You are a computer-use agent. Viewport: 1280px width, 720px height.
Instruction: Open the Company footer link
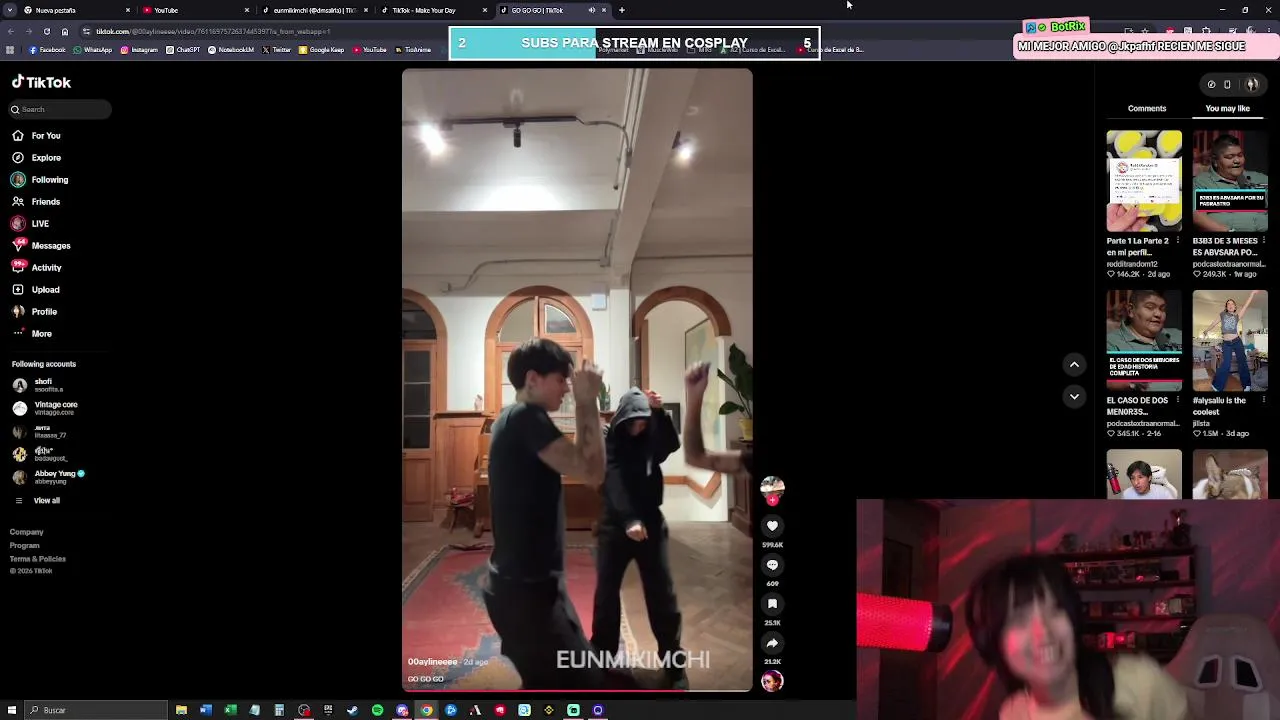(x=27, y=532)
